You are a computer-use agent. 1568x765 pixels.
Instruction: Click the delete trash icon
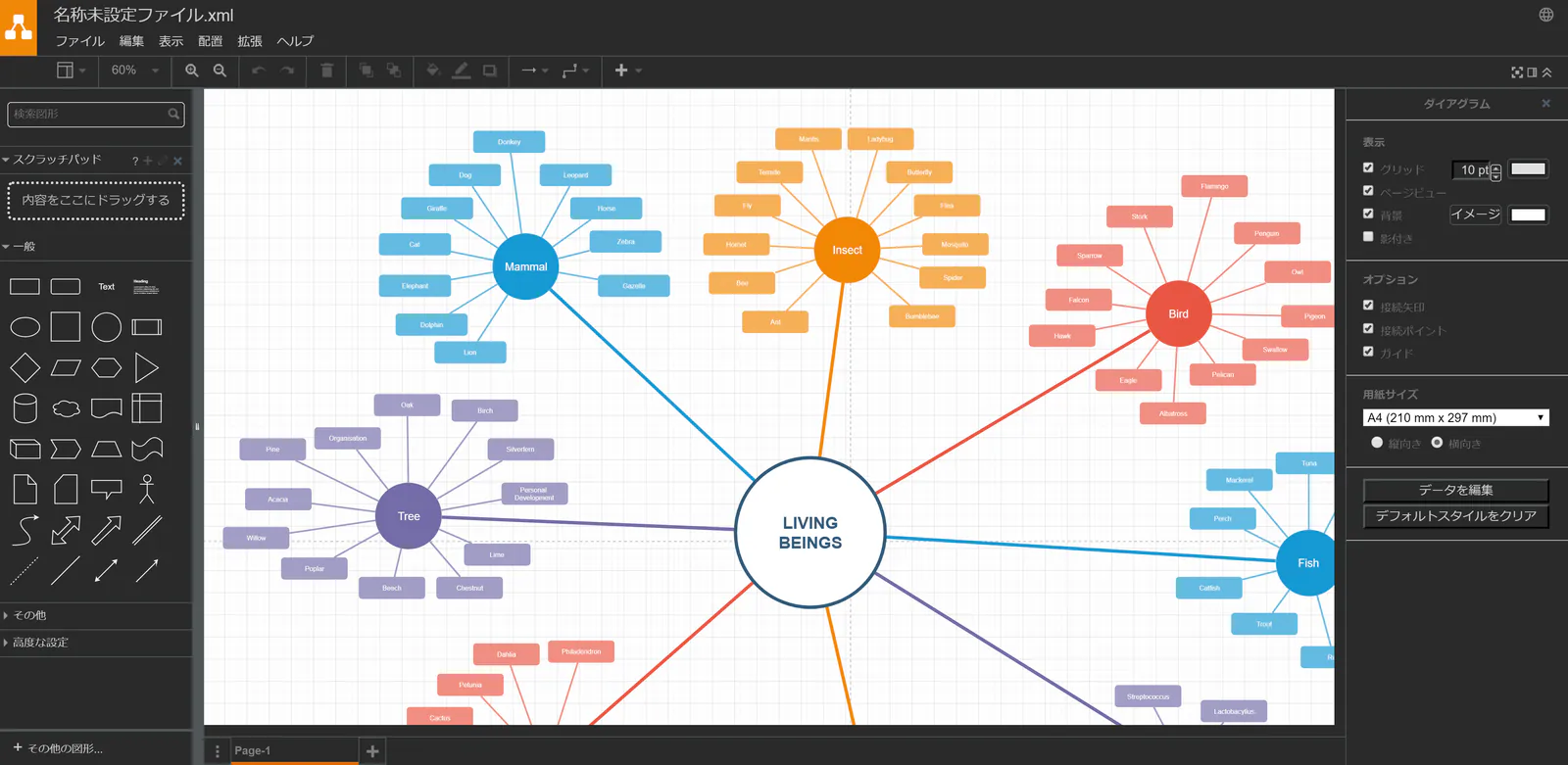[x=326, y=71]
